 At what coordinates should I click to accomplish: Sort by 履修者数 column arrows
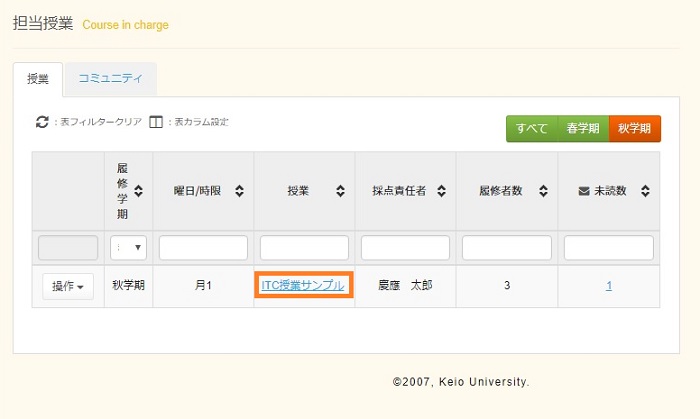coord(544,190)
